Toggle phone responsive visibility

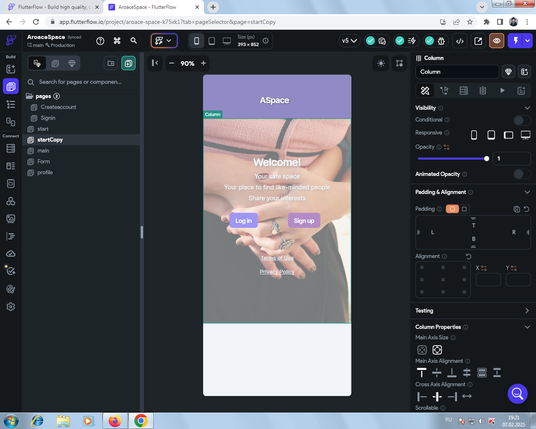click(x=474, y=135)
